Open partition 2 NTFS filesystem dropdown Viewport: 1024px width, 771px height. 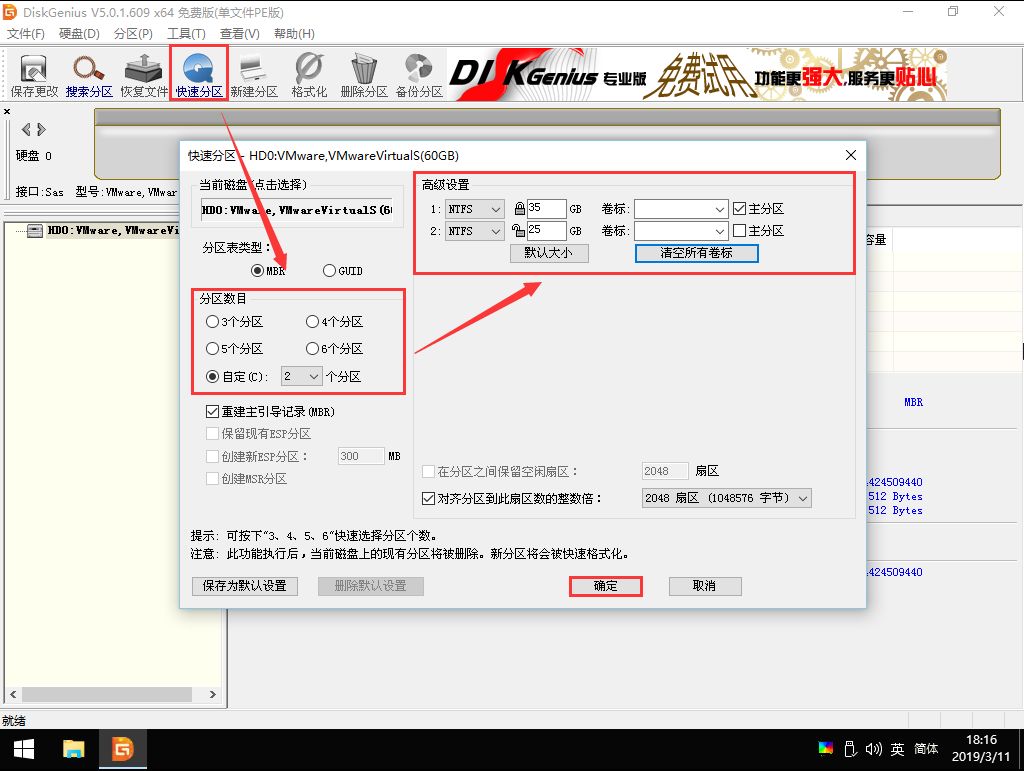pos(474,230)
